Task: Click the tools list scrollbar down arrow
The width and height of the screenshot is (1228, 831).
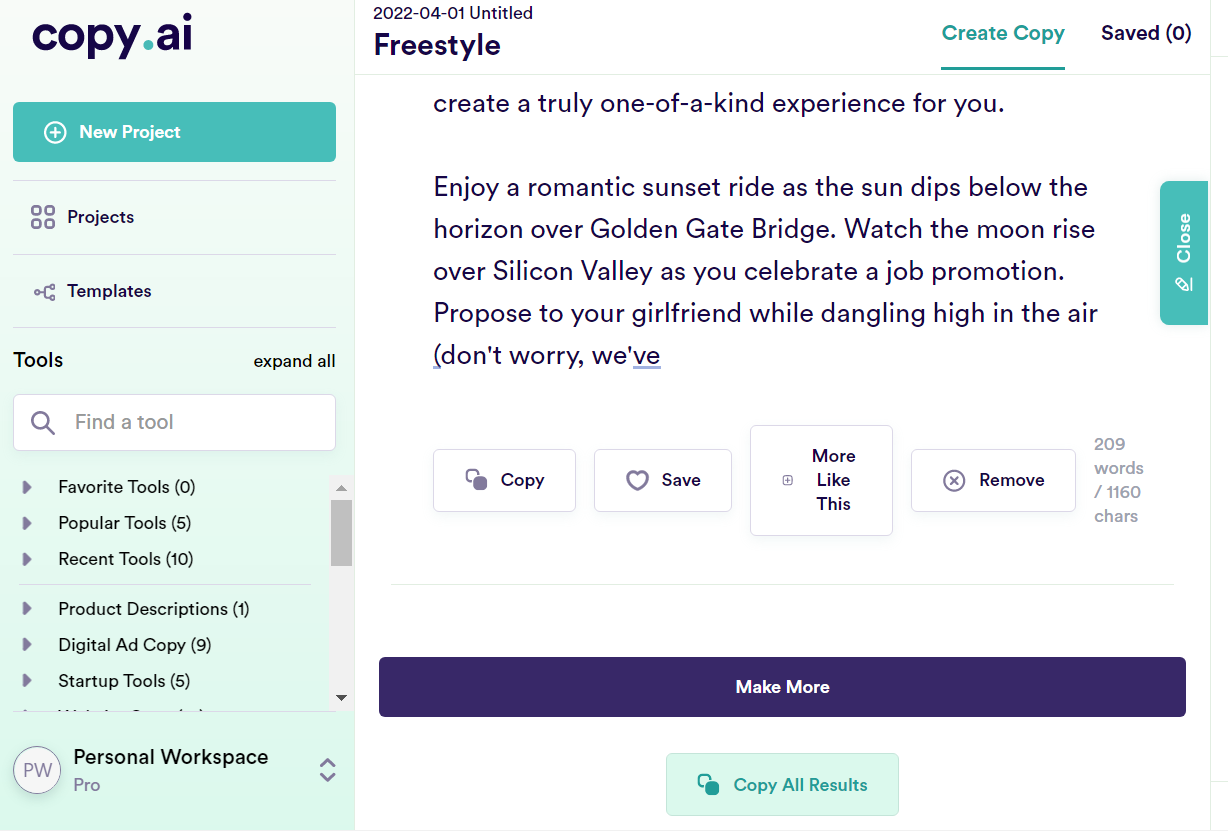Action: (x=341, y=697)
